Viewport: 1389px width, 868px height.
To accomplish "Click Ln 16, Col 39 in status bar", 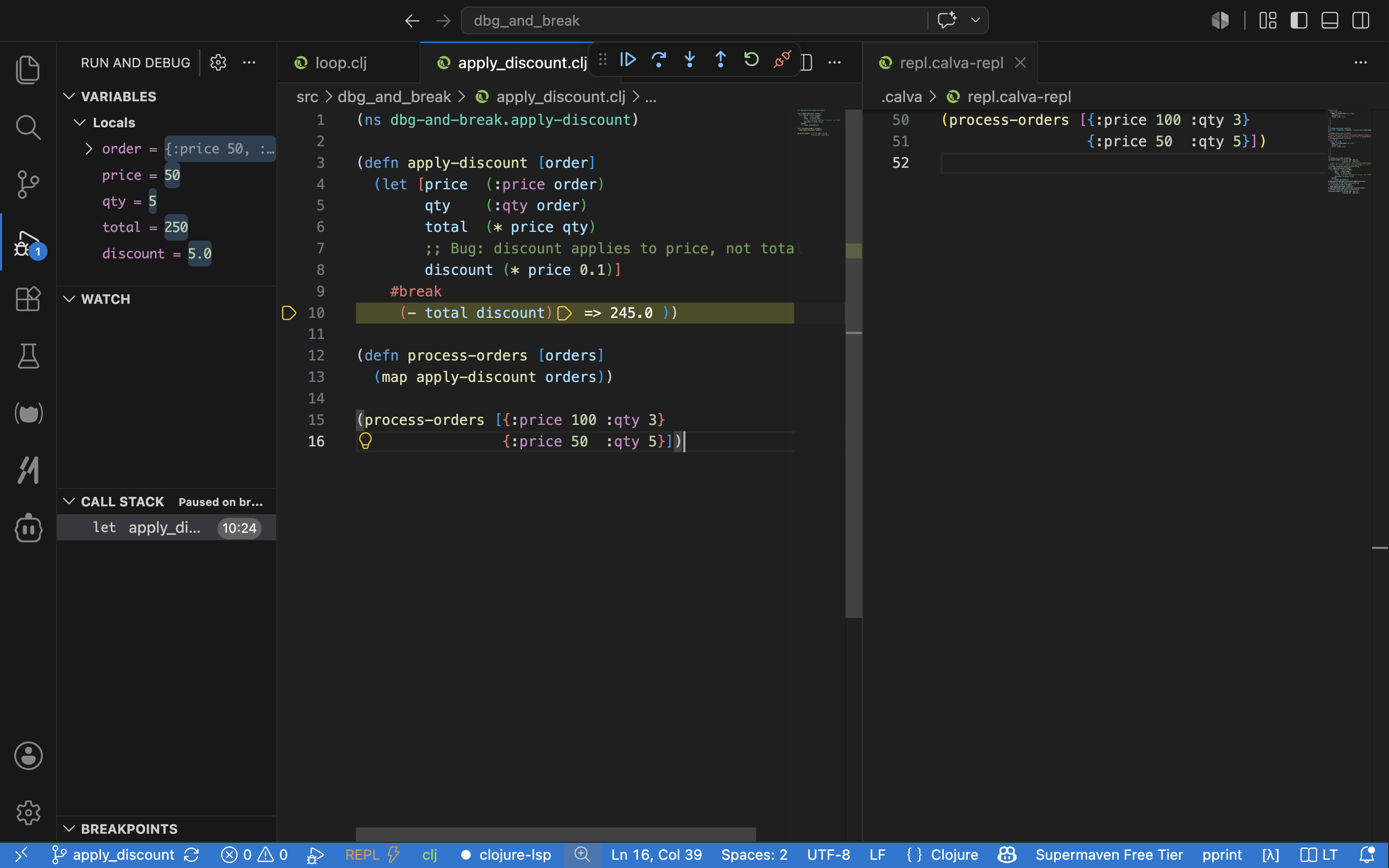I will tap(656, 855).
